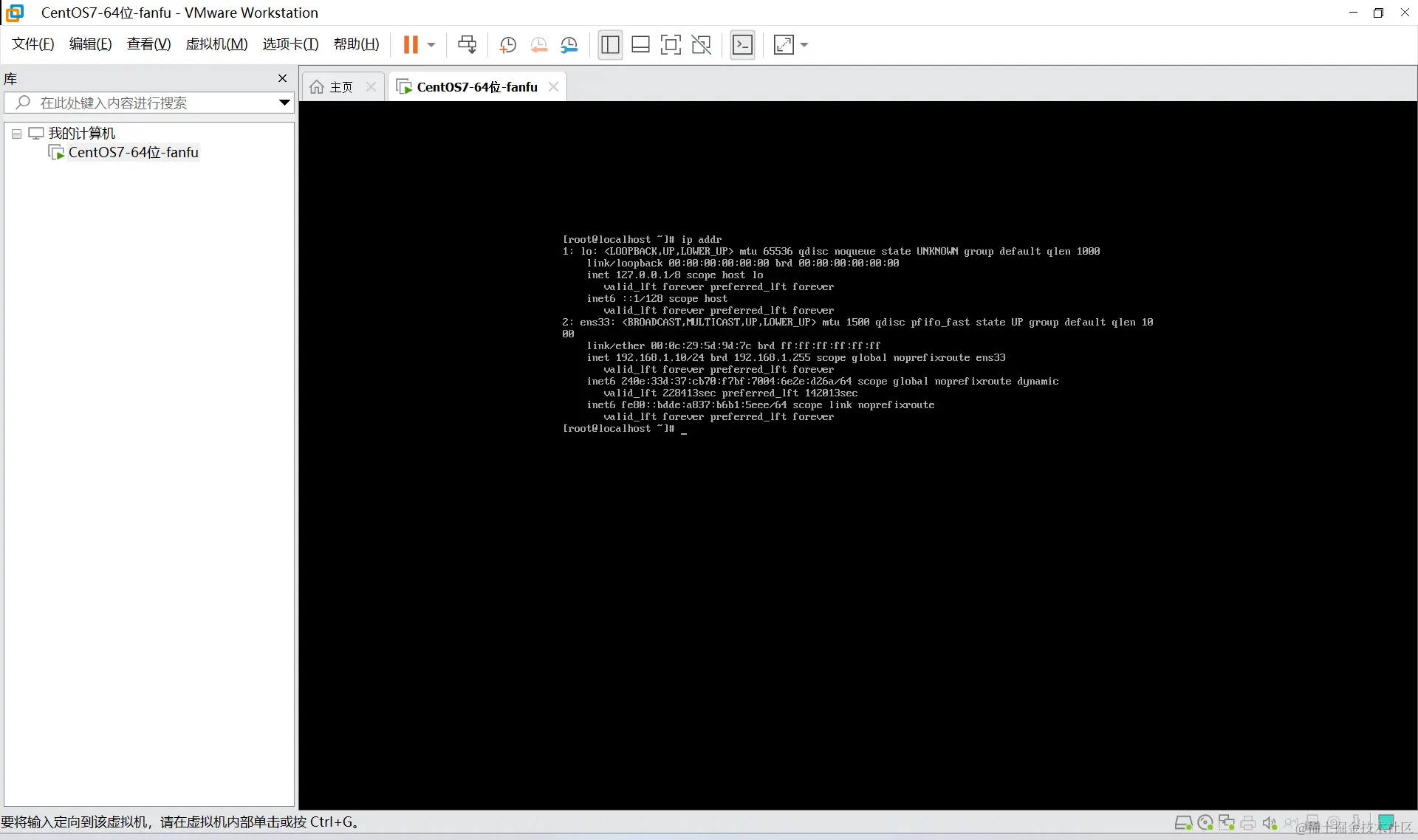Click the library search input field
The height and width of the screenshot is (840, 1418).
(148, 103)
